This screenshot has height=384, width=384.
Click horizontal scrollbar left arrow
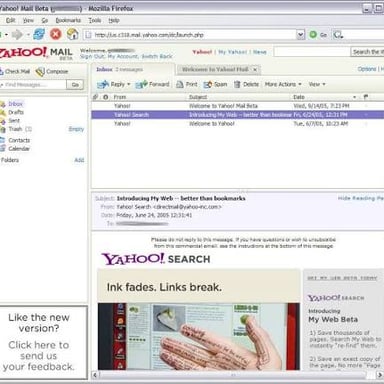click(x=95, y=375)
